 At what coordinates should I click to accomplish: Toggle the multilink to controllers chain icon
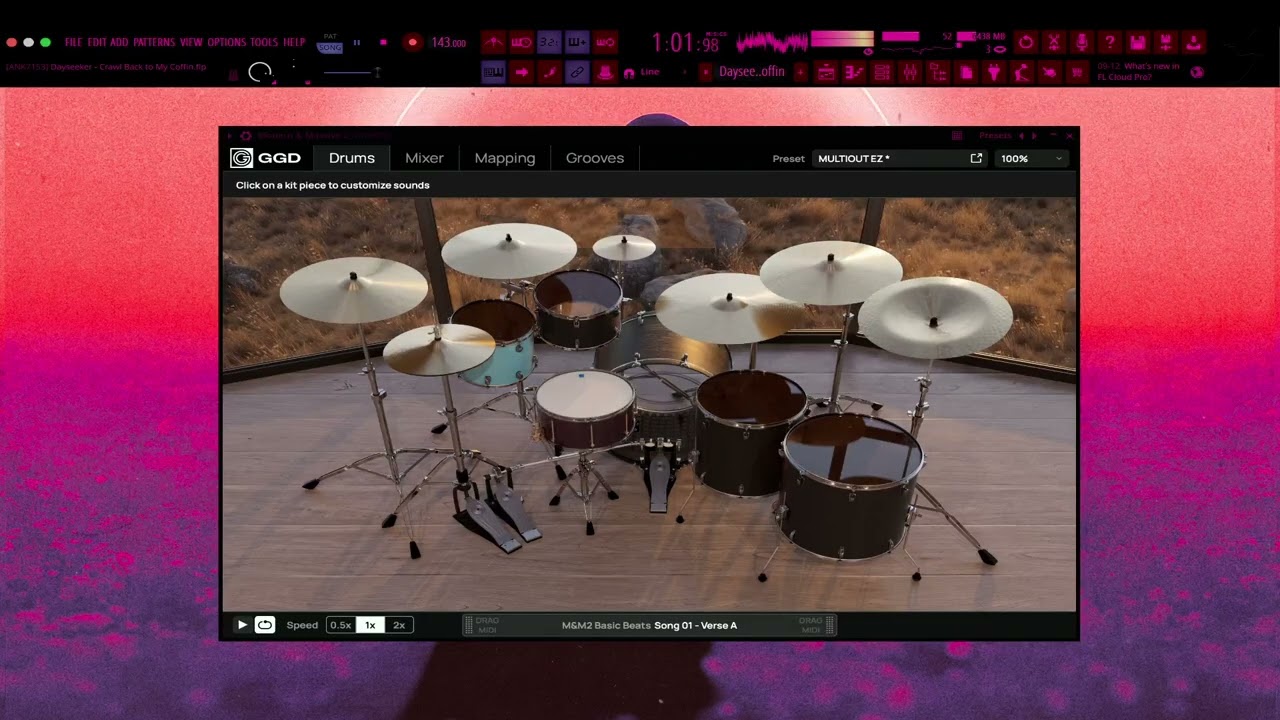578,72
